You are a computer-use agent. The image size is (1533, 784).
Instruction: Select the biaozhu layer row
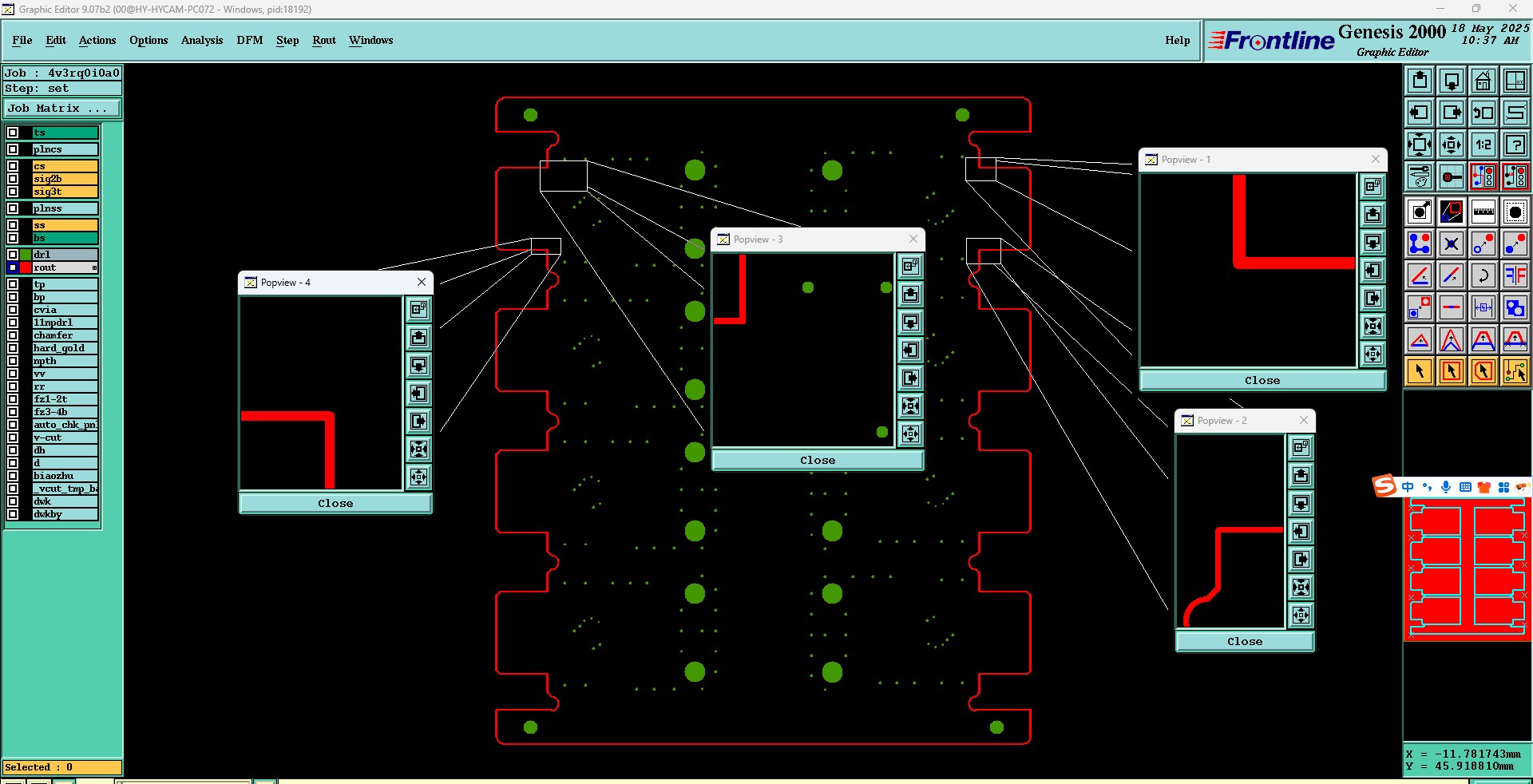pos(65,476)
